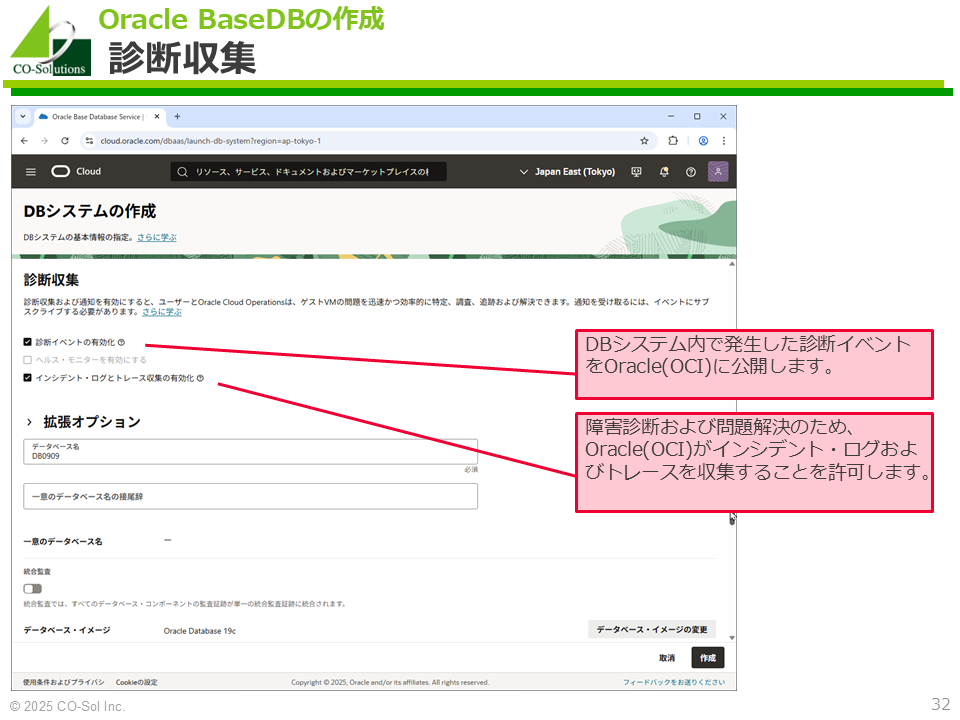
Task: Click the Oracle Database 19c value text
Action: tap(200, 631)
